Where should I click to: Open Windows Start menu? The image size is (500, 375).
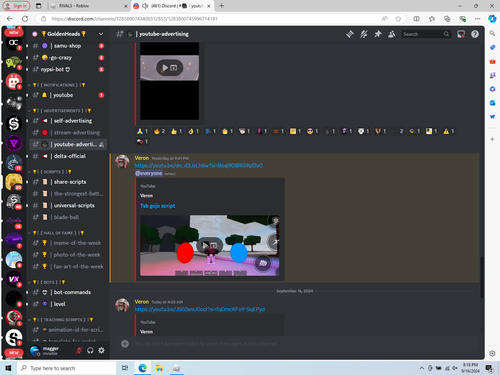click(8, 368)
